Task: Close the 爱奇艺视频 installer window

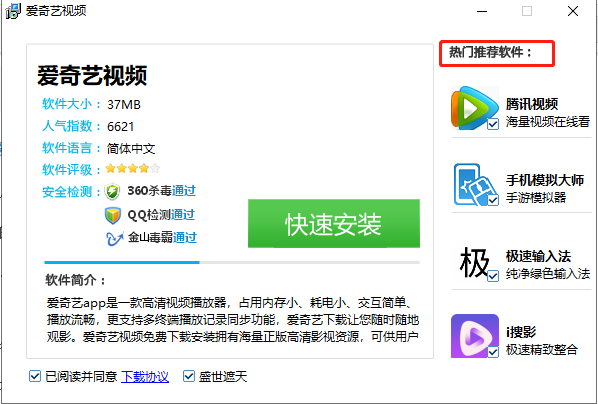Action: click(x=573, y=11)
